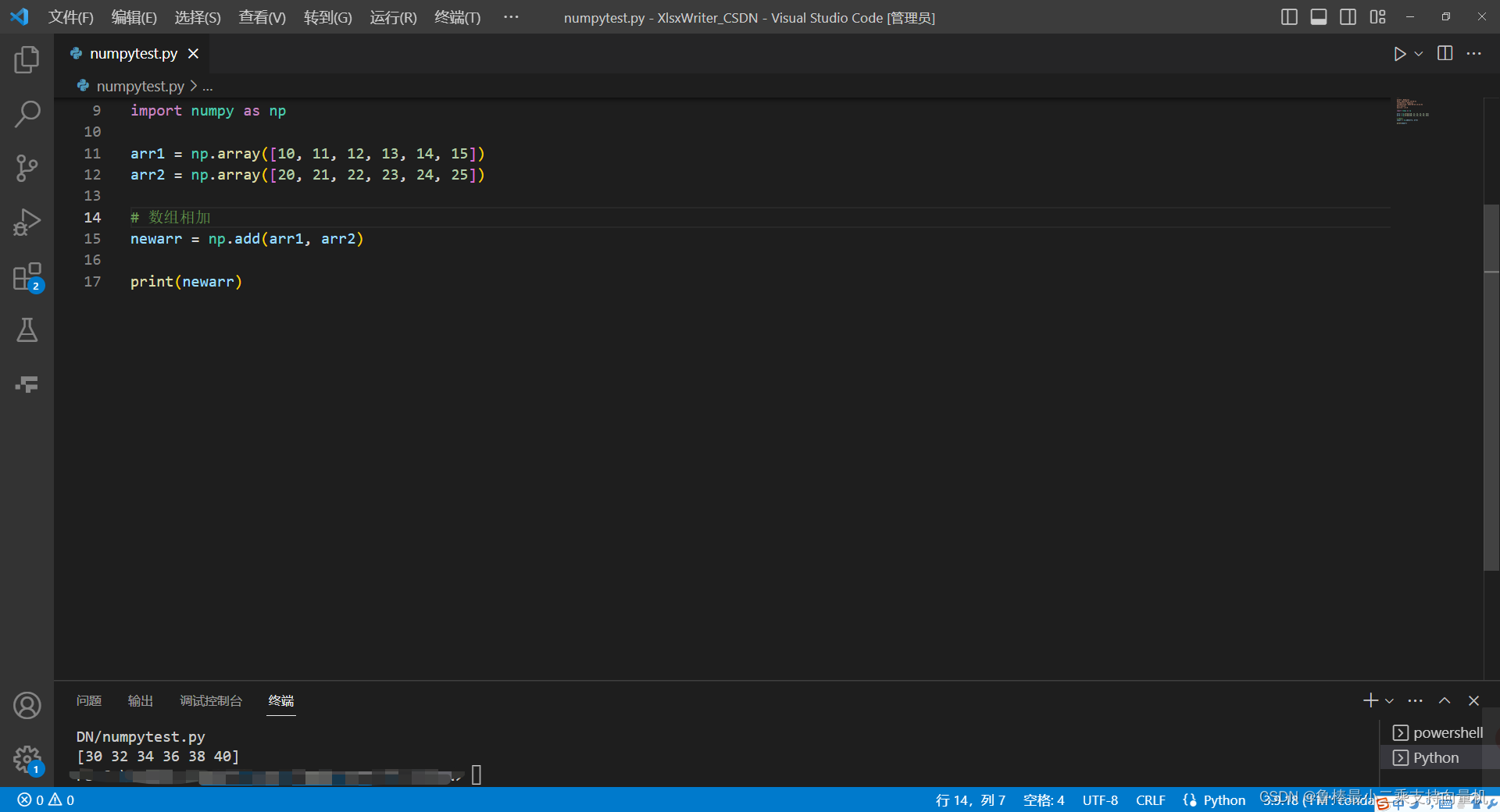Open the Docker-like sidebar view icon
The image size is (1500, 812).
[x=27, y=384]
